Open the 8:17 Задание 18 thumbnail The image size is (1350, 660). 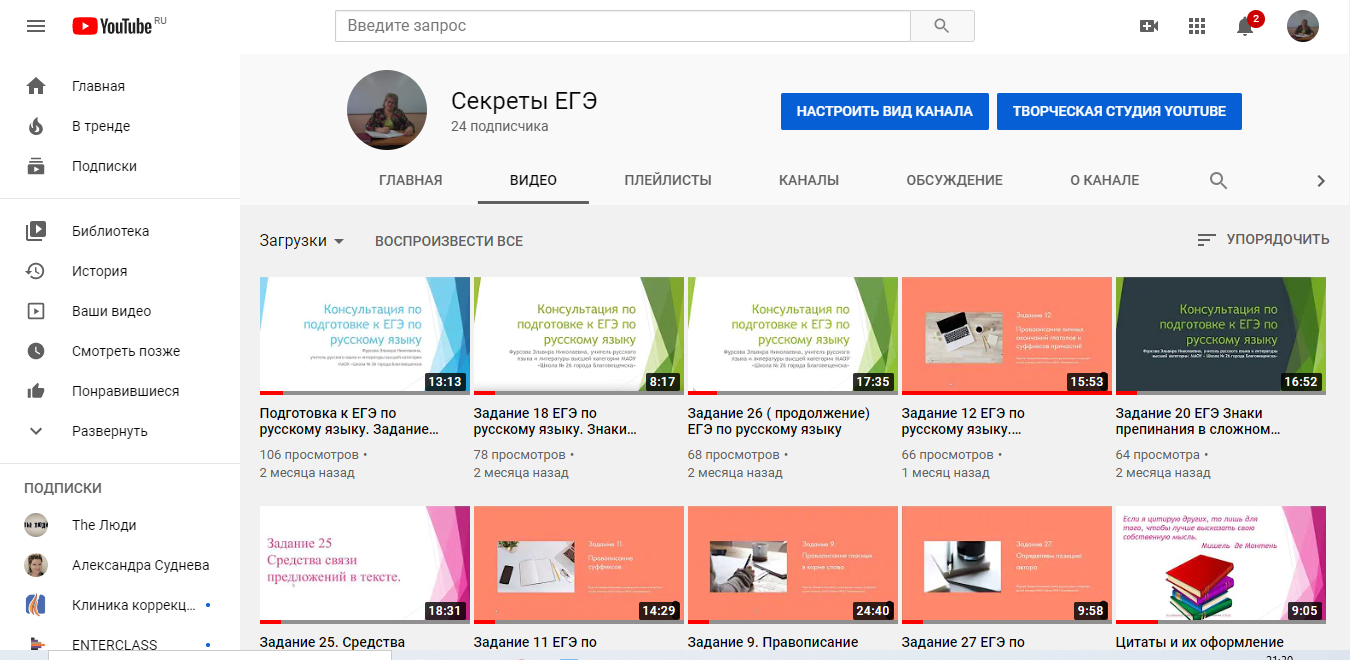click(579, 336)
